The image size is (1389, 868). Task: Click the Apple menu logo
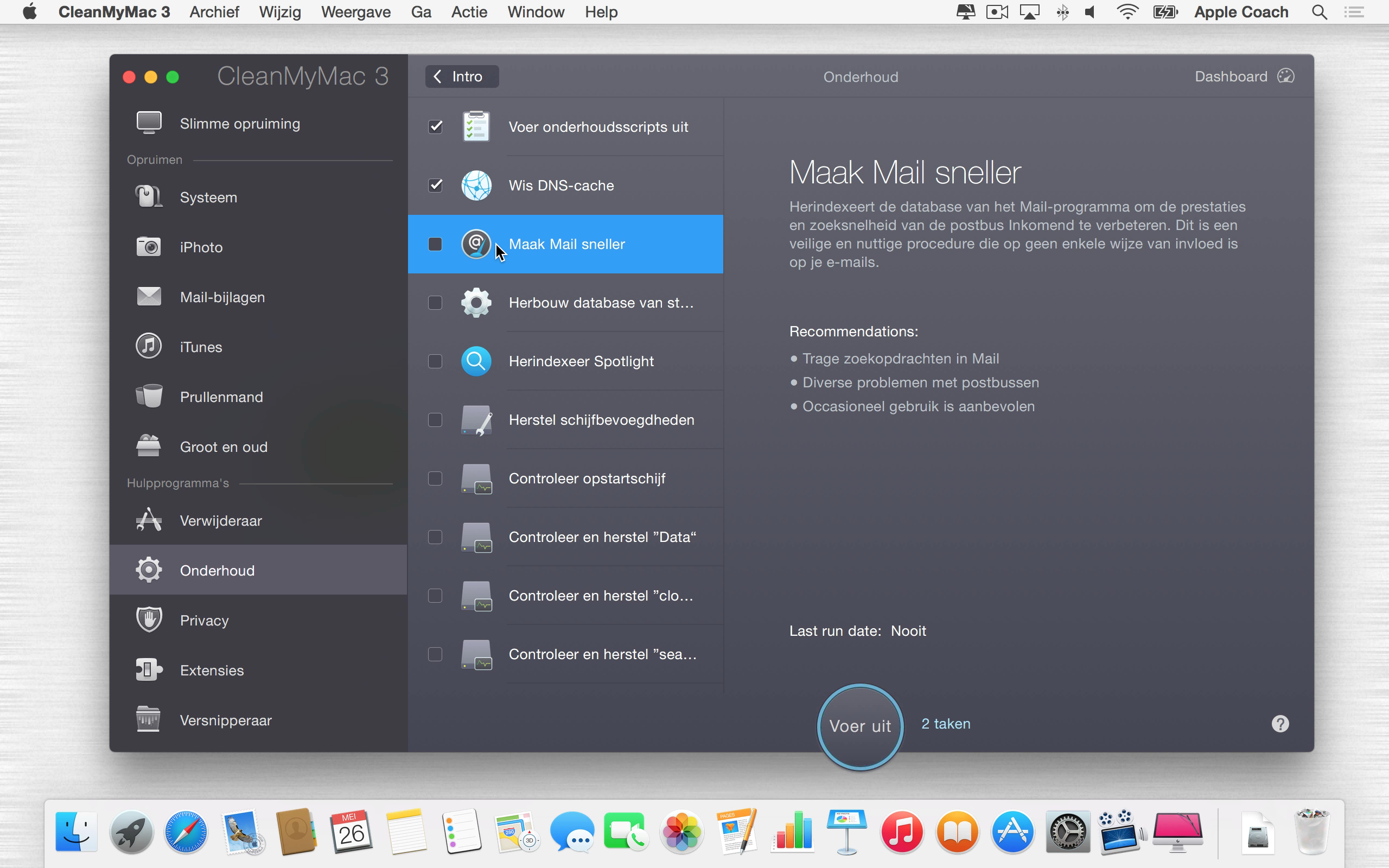click(30, 11)
